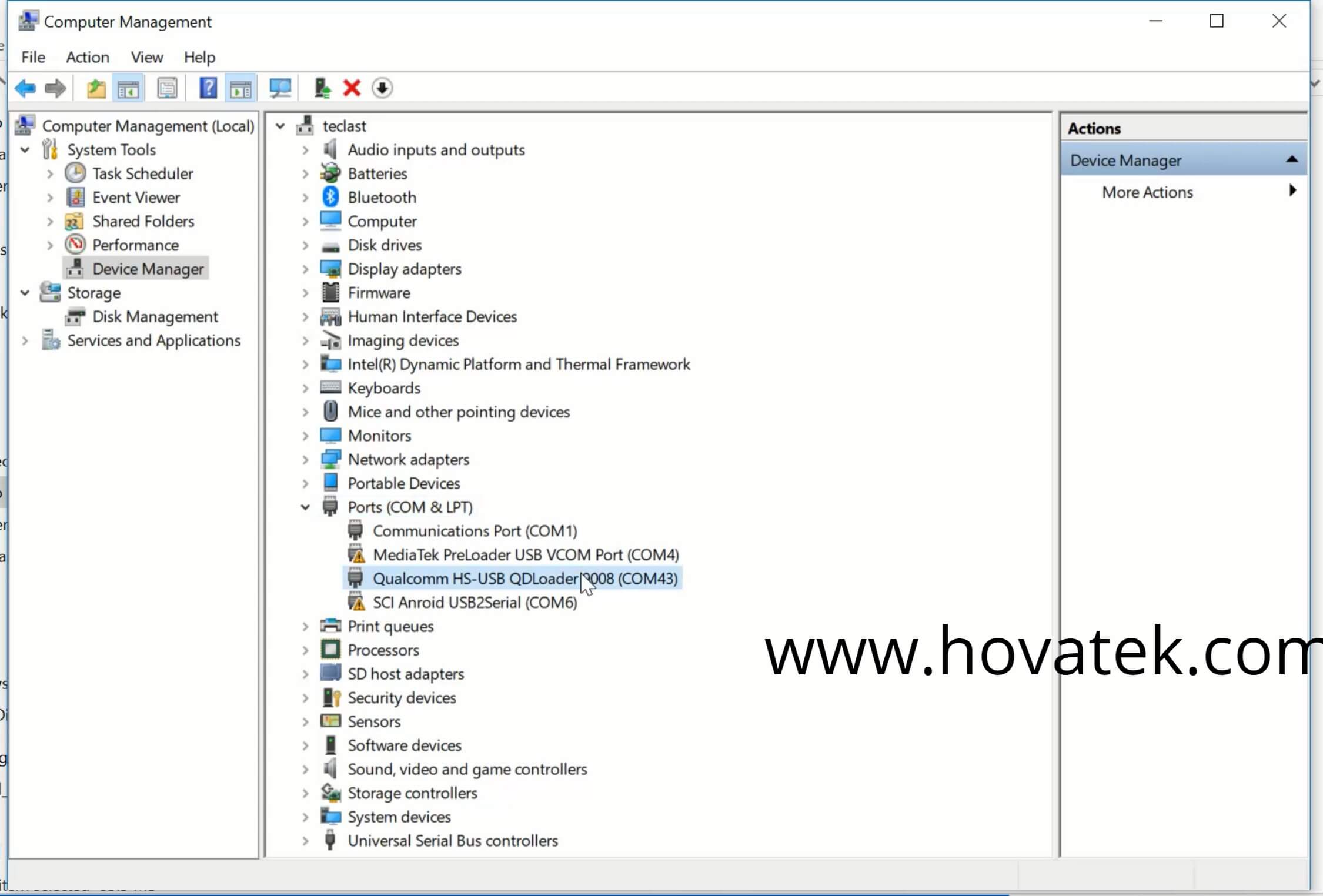Viewport: 1323px width, 896px height.
Task: Expand the Display adapters category
Action: pos(305,269)
